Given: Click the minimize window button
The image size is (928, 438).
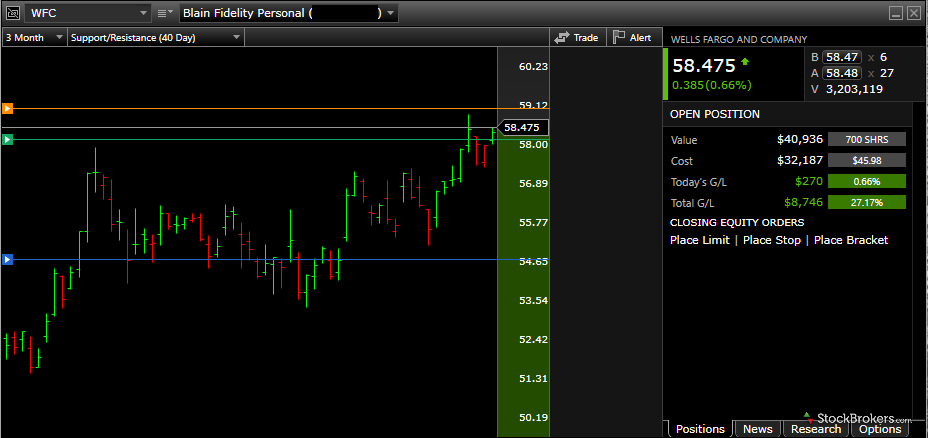Looking at the screenshot, I should 896,13.
